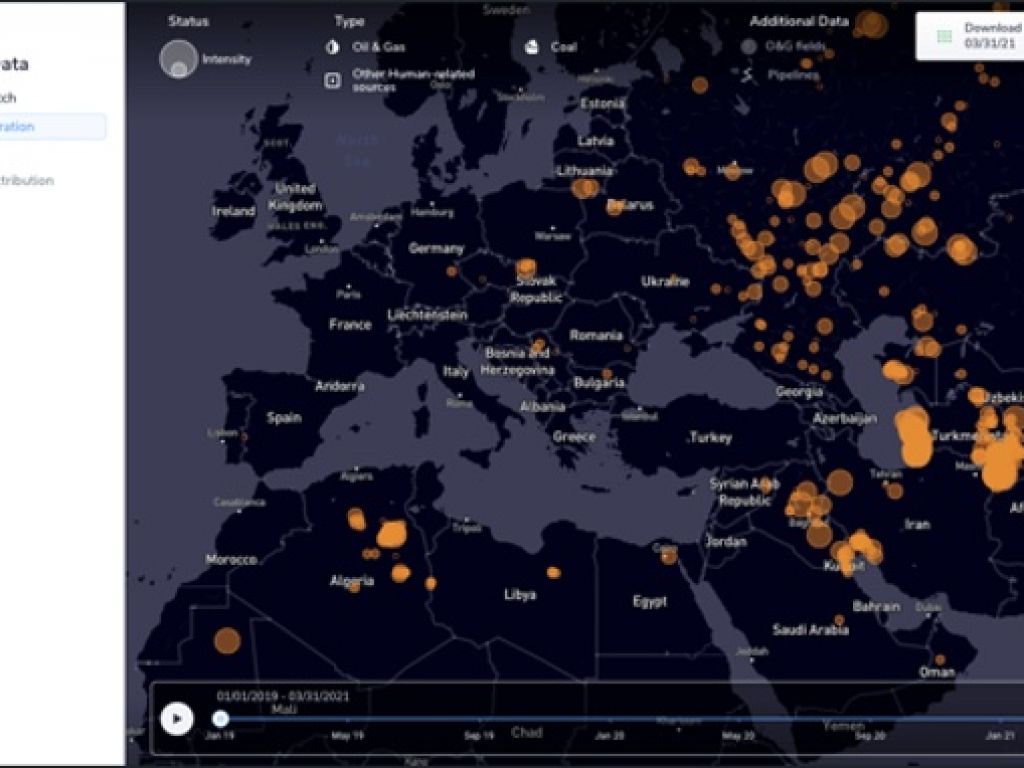1024x768 pixels.
Task: Select the highlighted sidebar menu item
Action: click(52, 127)
